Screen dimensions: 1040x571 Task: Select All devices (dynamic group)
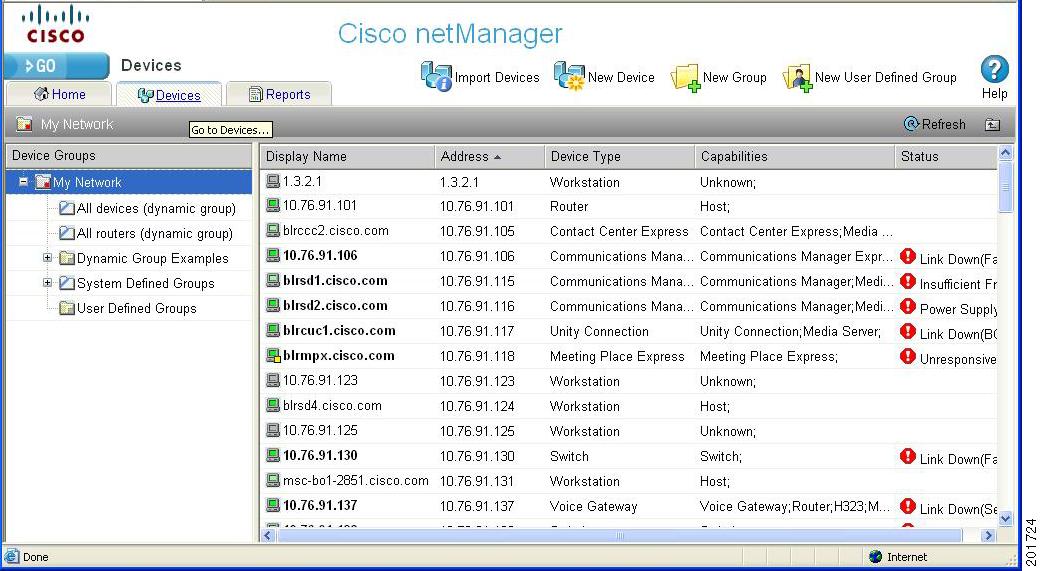pos(156,208)
